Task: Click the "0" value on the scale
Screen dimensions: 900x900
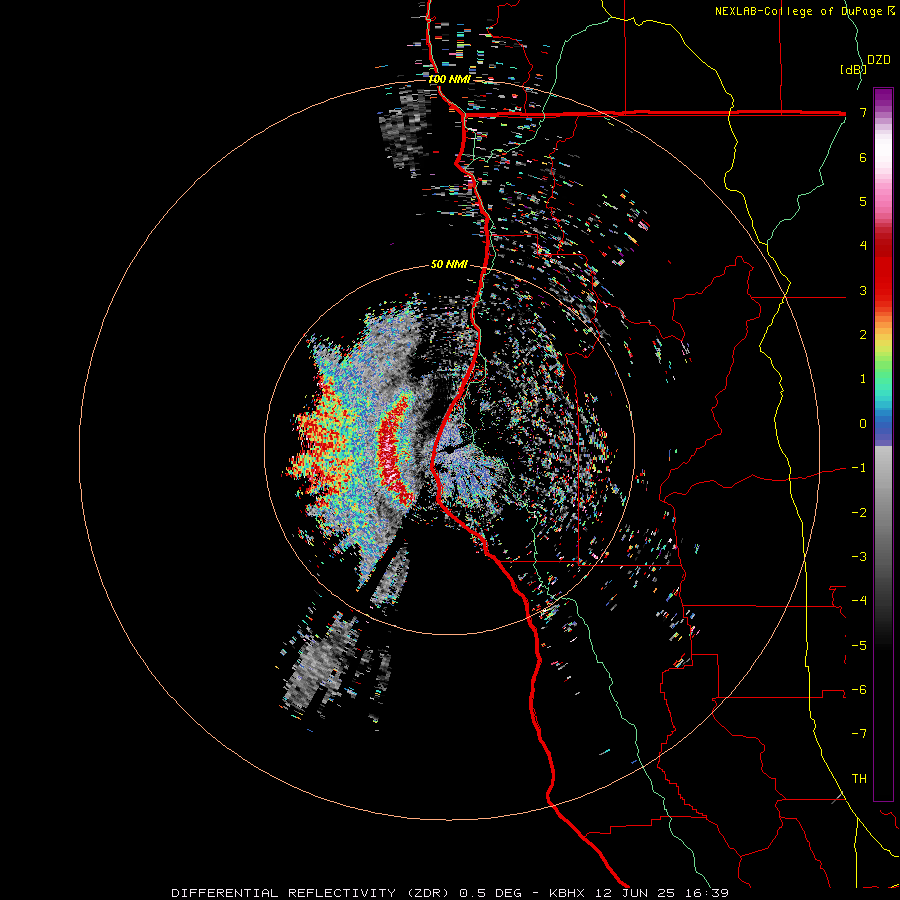Action: [x=863, y=424]
